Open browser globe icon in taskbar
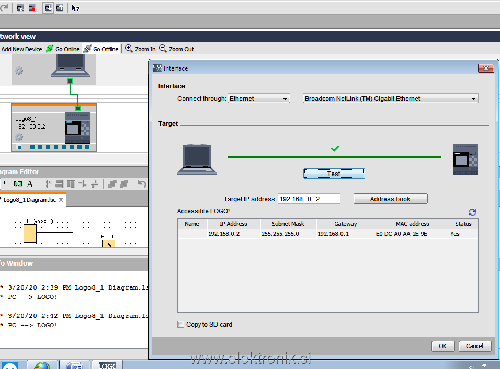Image resolution: width=500 pixels, height=369 pixels. tap(42, 365)
